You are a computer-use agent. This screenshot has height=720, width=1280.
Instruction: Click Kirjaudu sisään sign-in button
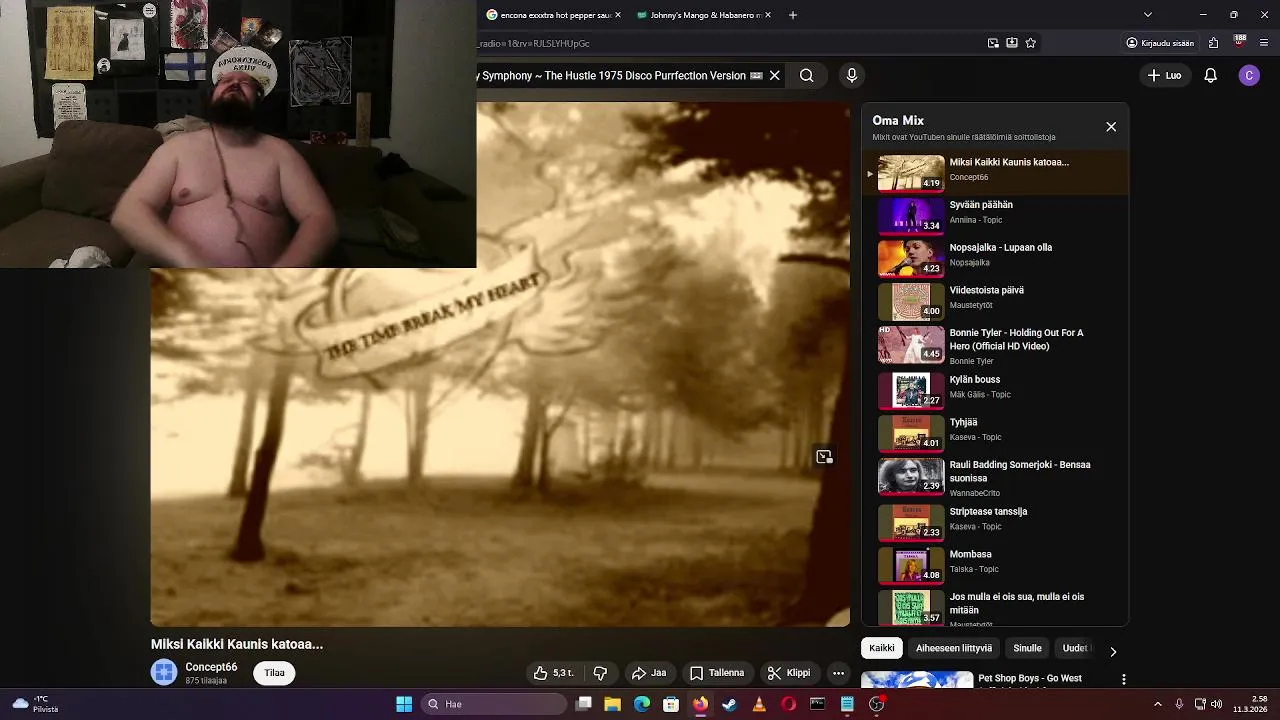tap(1160, 43)
